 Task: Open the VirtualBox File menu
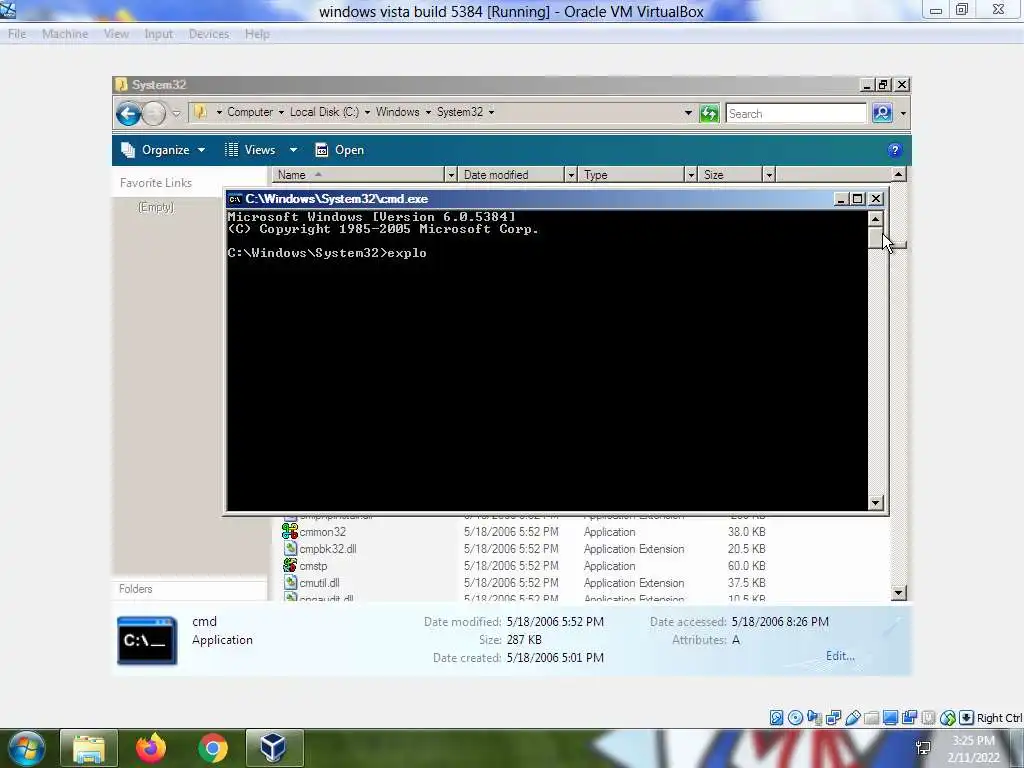click(17, 34)
